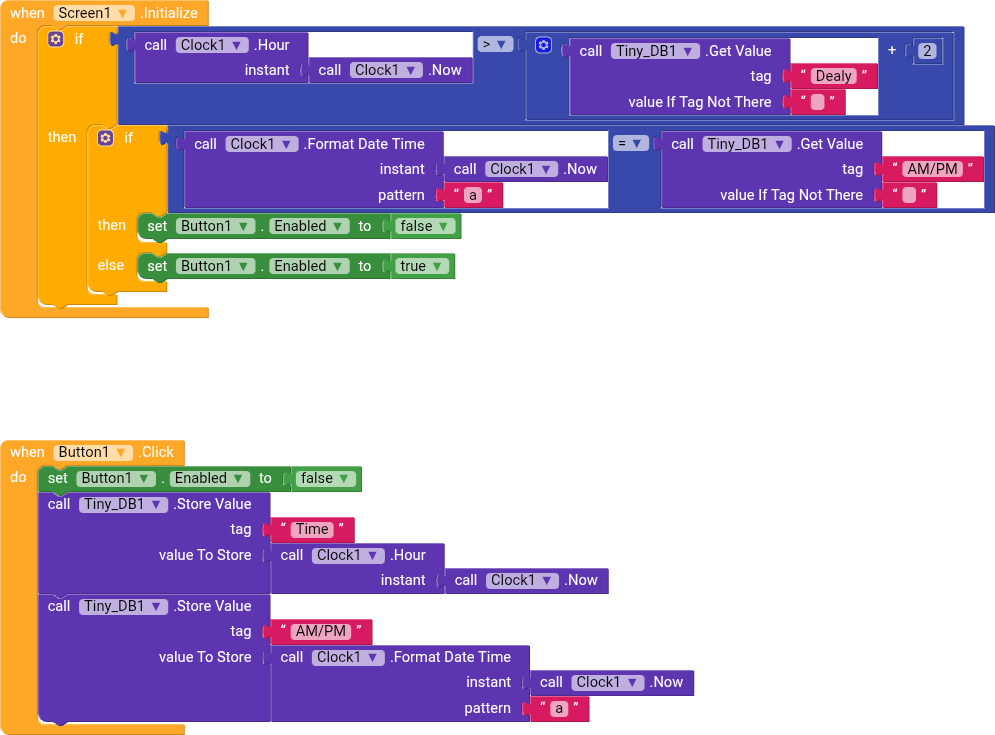Click the blue gear on the addition block
Image resolution: width=995 pixels, height=735 pixels.
[543, 46]
